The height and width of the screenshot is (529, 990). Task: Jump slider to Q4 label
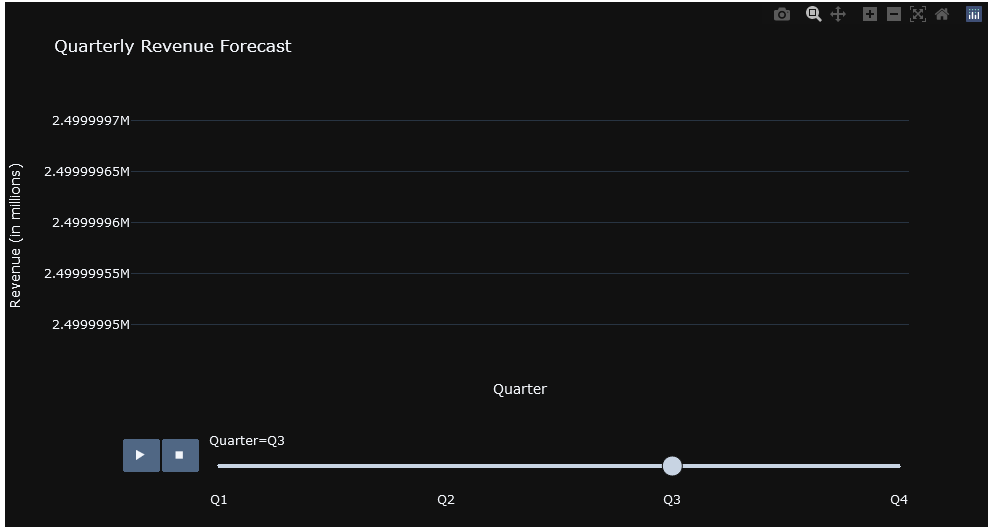pyautogui.click(x=899, y=500)
